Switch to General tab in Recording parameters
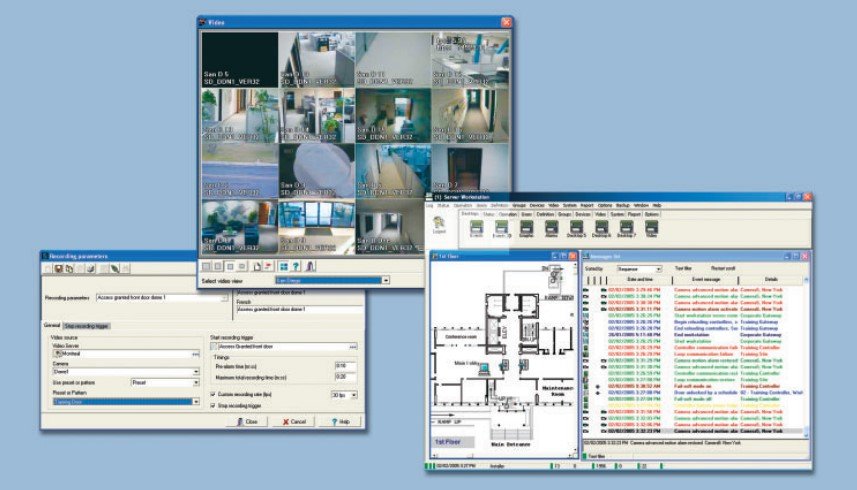 (x=52, y=325)
